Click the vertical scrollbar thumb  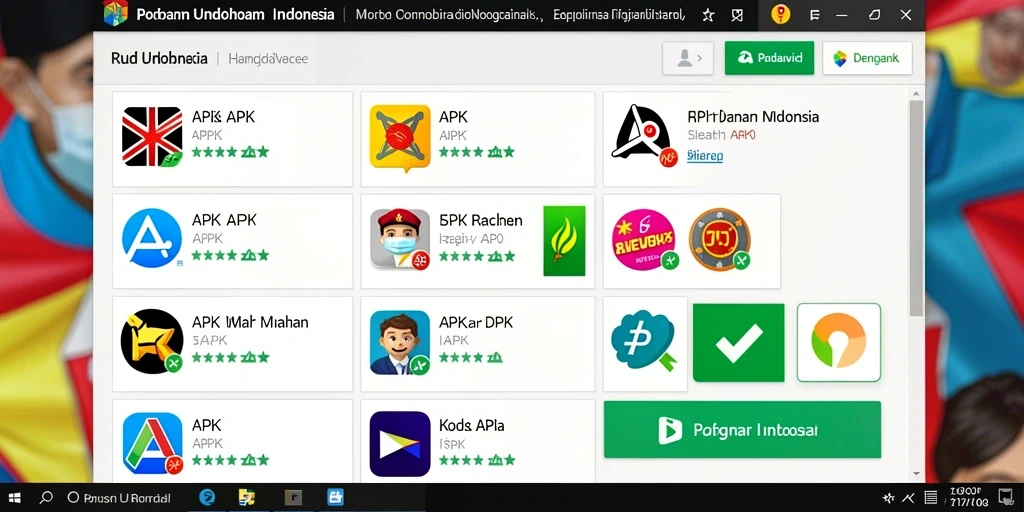(x=916, y=208)
